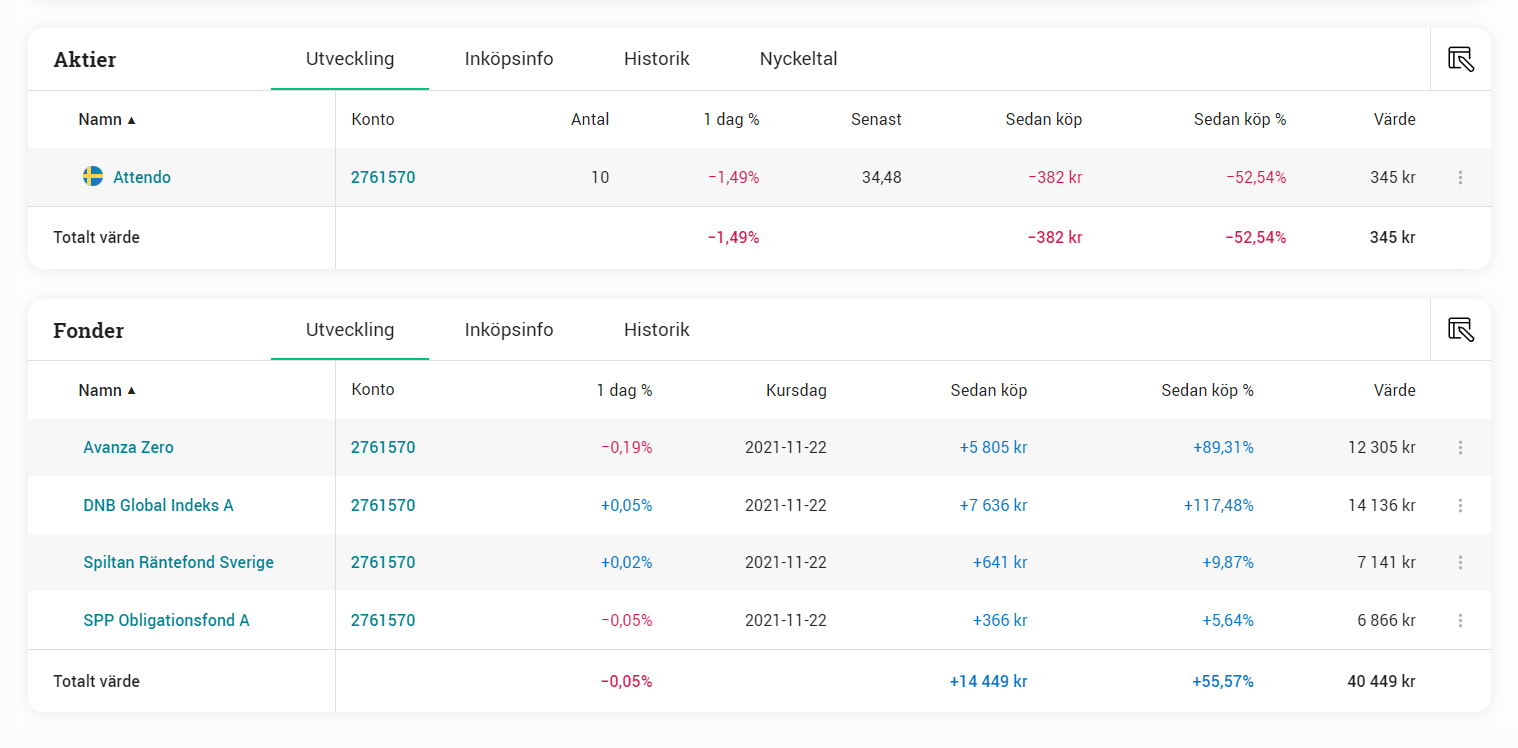Open Historik tab in Fonder section
Viewport: 1518px width, 748px height.
point(657,330)
